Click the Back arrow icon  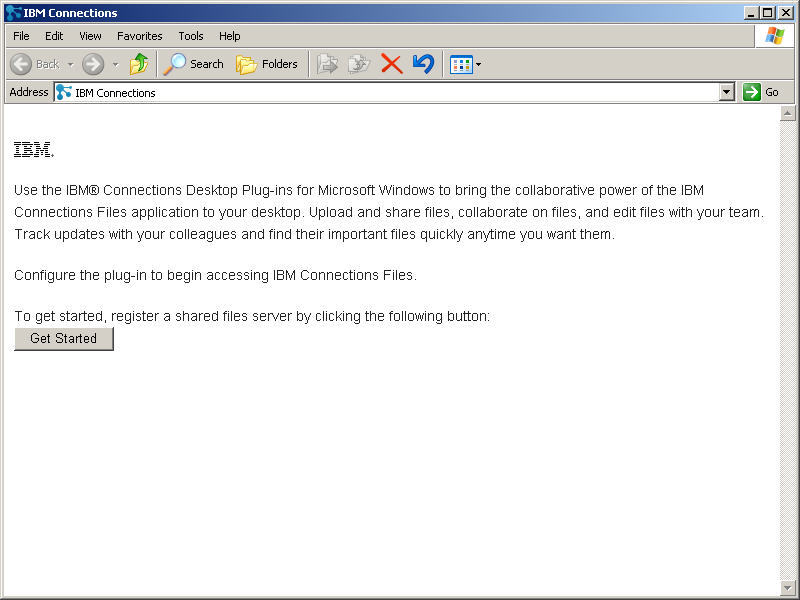(21, 64)
